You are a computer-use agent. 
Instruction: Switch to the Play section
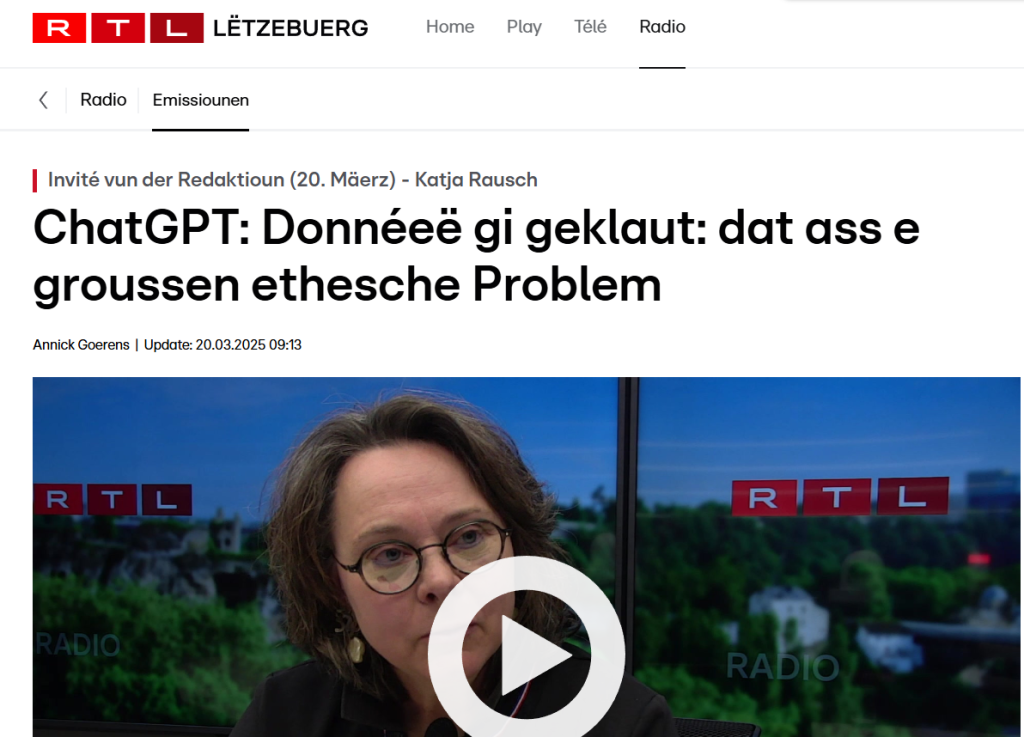pos(524,27)
